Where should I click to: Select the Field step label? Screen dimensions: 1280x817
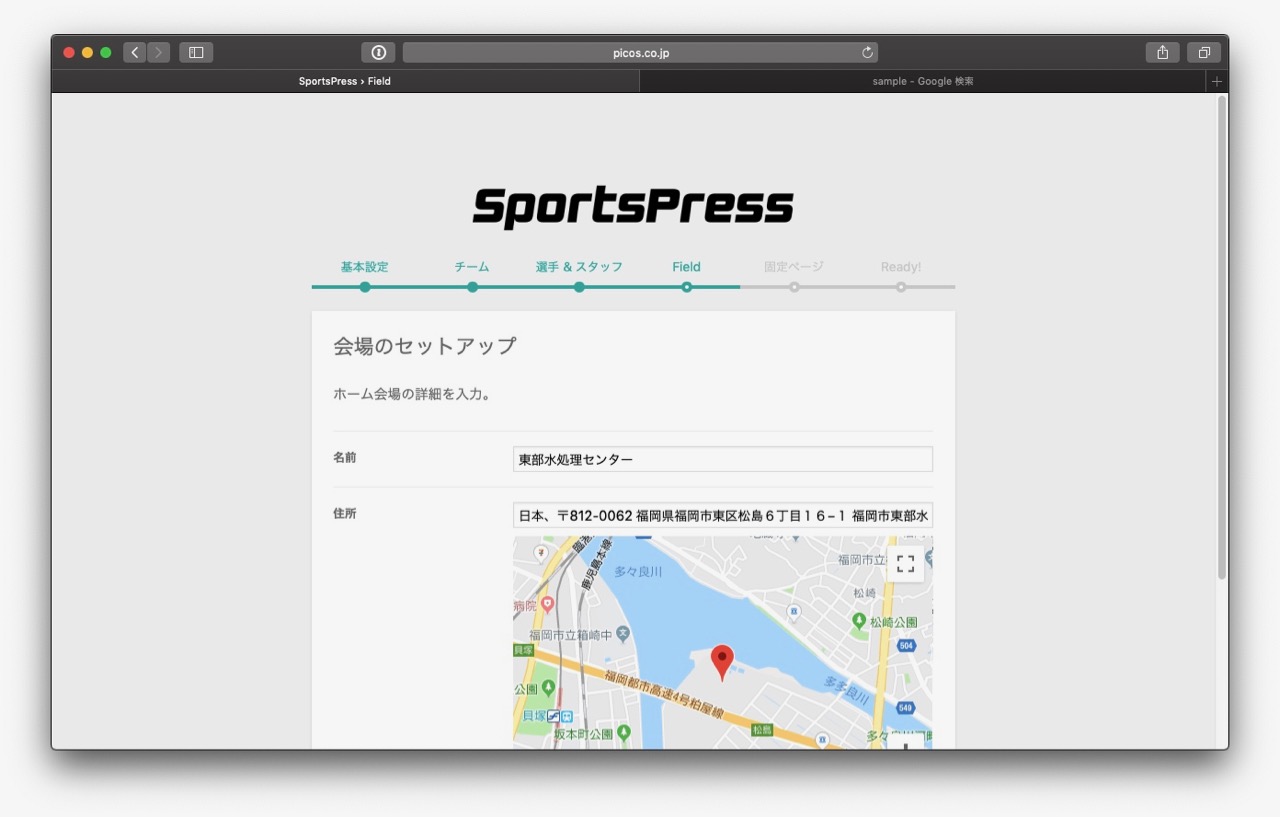pos(686,267)
